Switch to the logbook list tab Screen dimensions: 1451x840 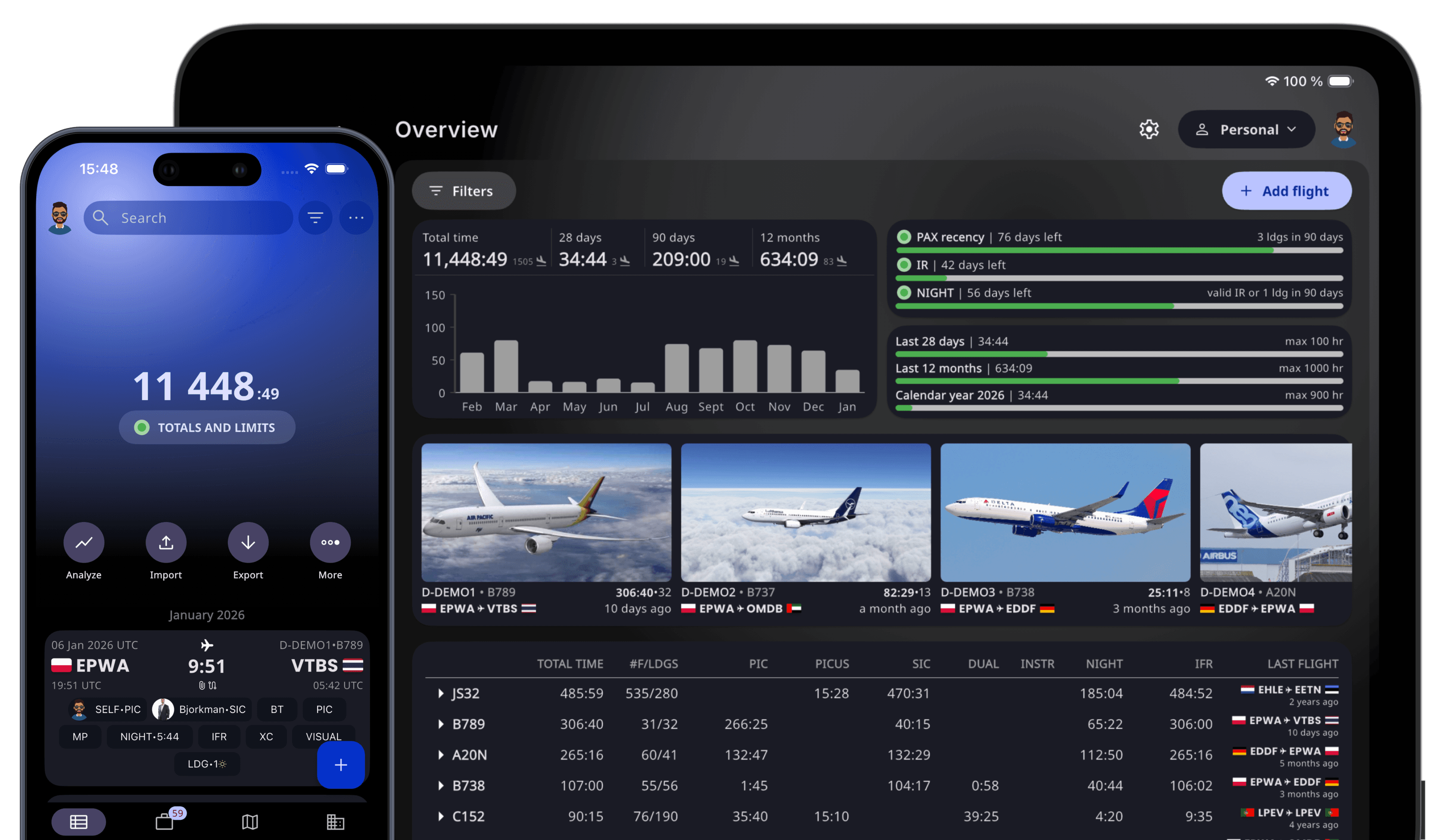pyautogui.click(x=78, y=821)
